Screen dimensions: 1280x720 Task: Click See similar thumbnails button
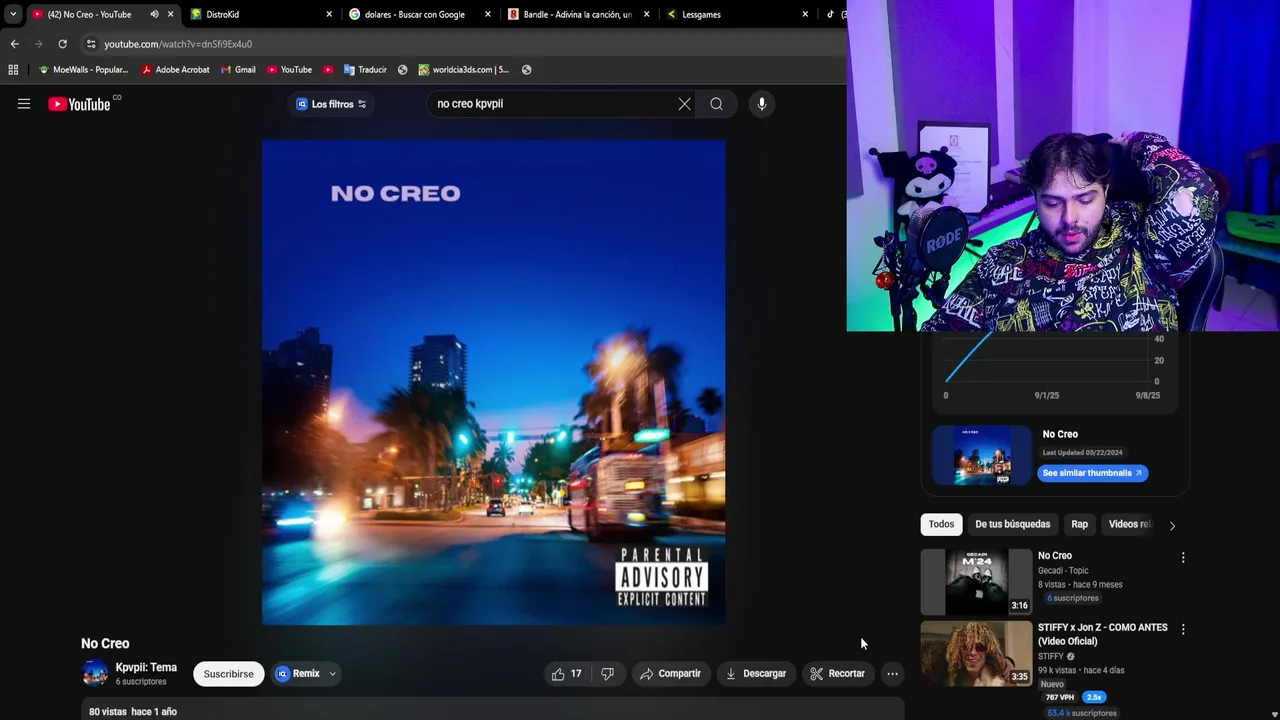[x=1092, y=473]
